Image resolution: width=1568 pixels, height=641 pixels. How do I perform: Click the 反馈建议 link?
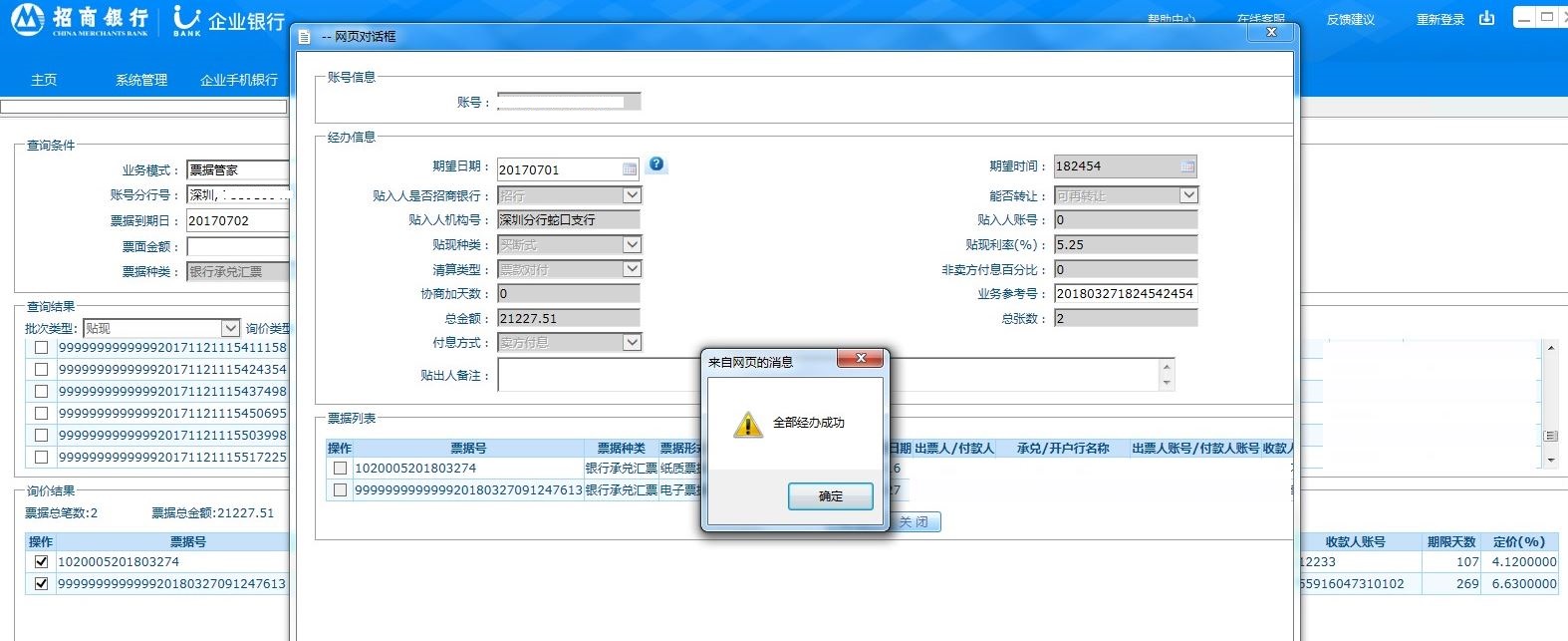point(1350,20)
